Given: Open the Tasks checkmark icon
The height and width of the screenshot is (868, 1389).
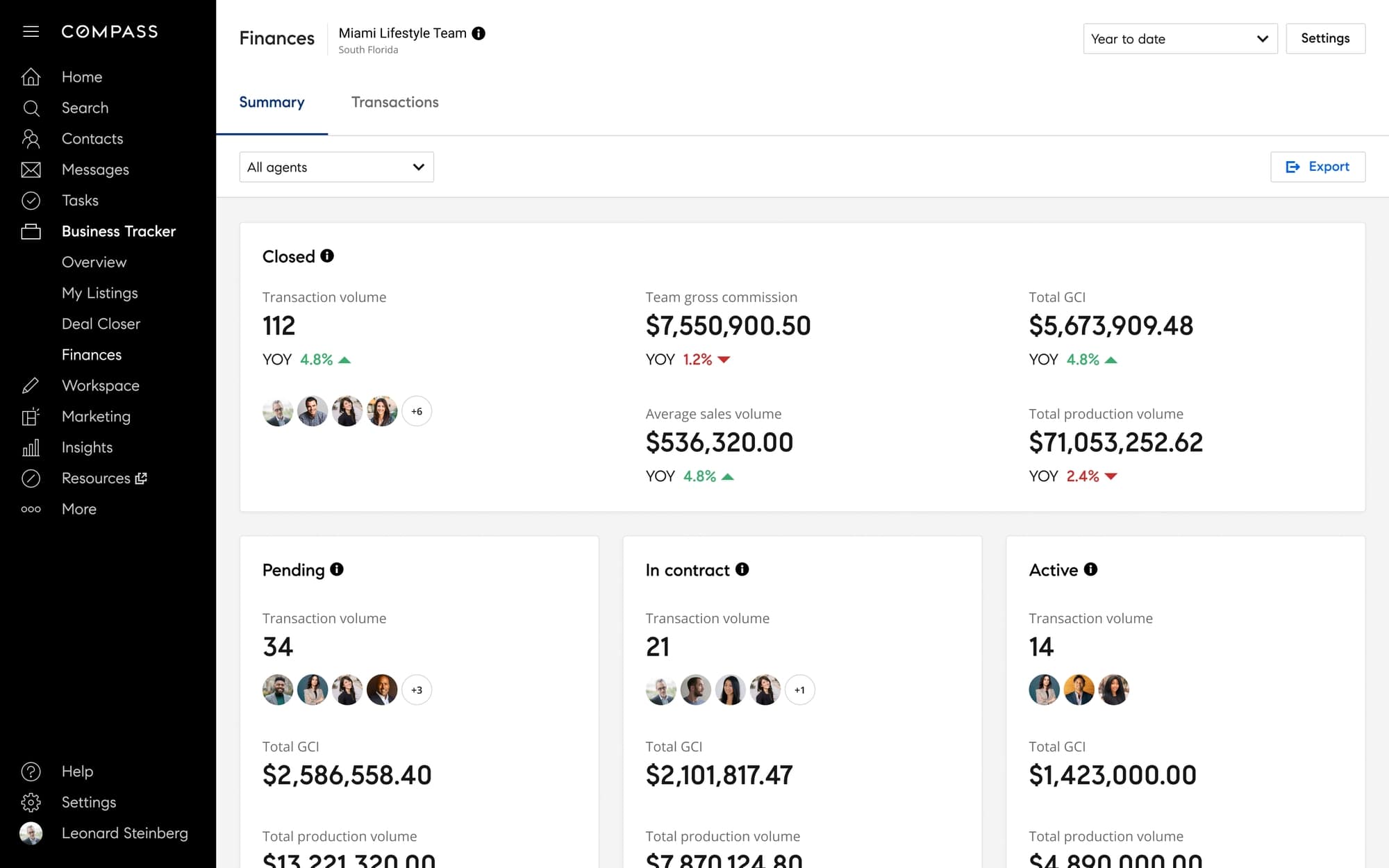Looking at the screenshot, I should (31, 200).
